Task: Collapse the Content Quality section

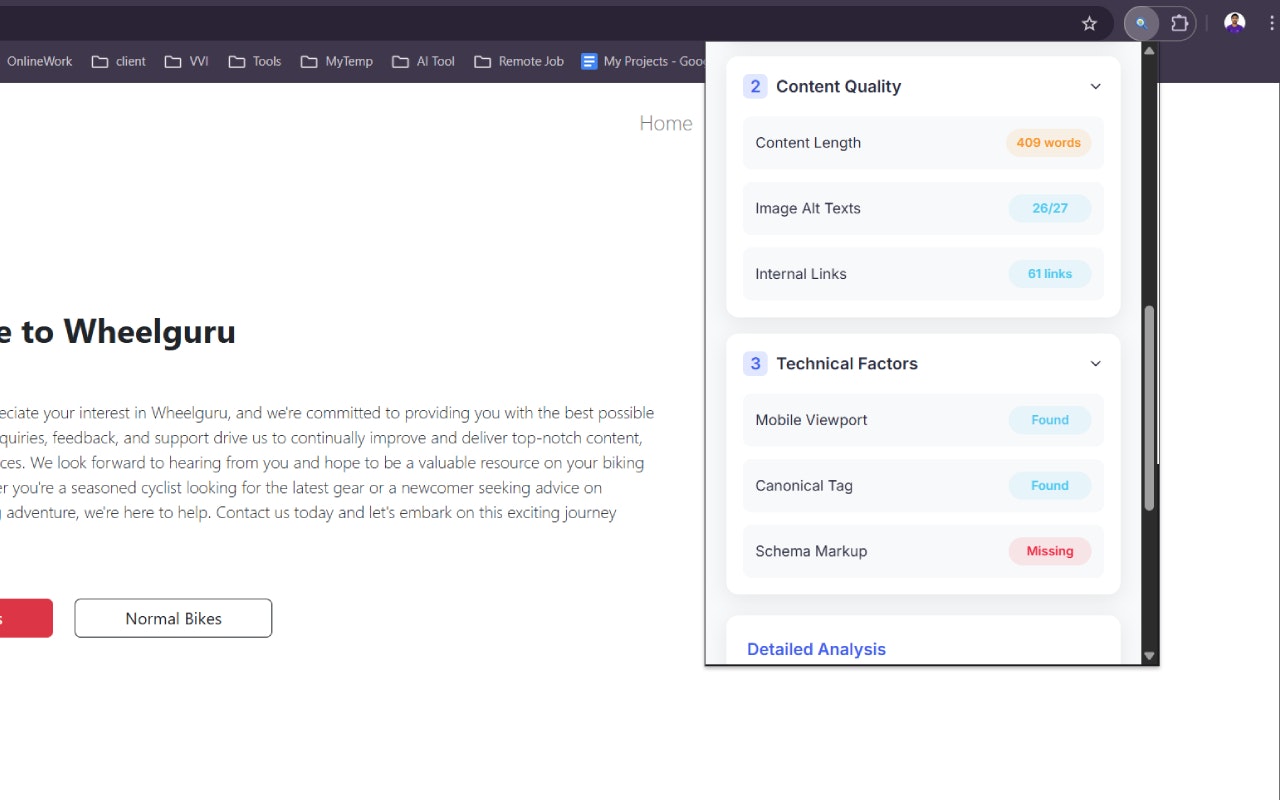Action: tap(1095, 86)
